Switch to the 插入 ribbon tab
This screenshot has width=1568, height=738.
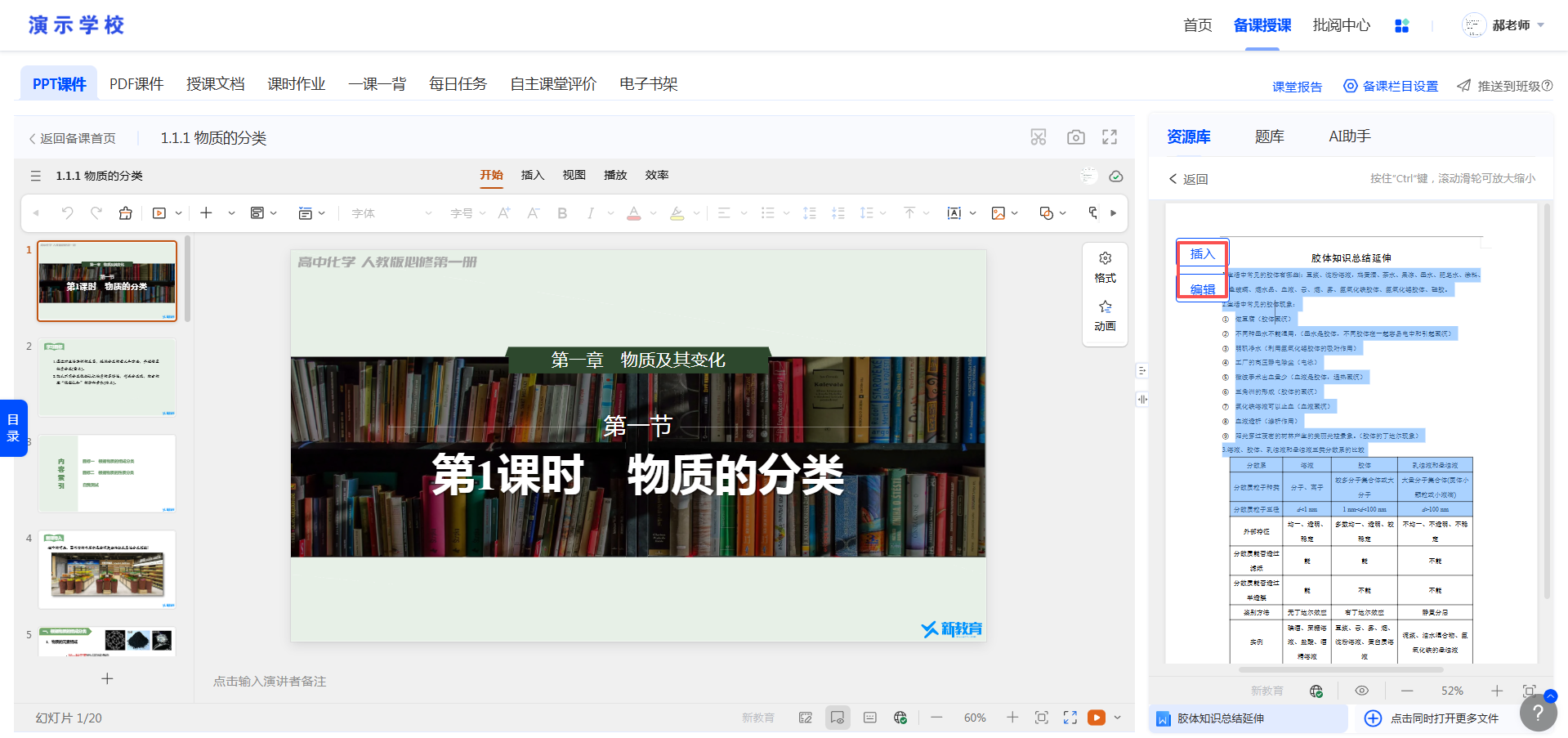coord(532,175)
